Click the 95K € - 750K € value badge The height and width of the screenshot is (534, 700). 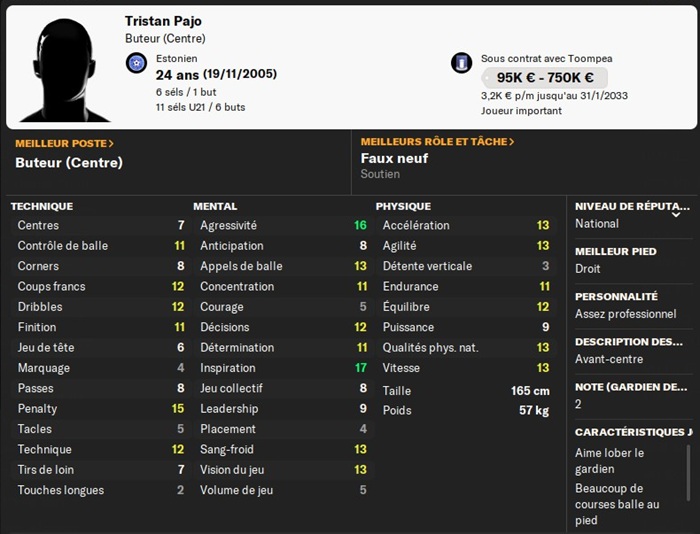(x=544, y=78)
